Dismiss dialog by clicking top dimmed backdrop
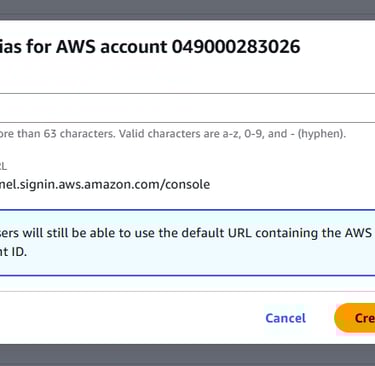The image size is (375, 366). coord(187,10)
